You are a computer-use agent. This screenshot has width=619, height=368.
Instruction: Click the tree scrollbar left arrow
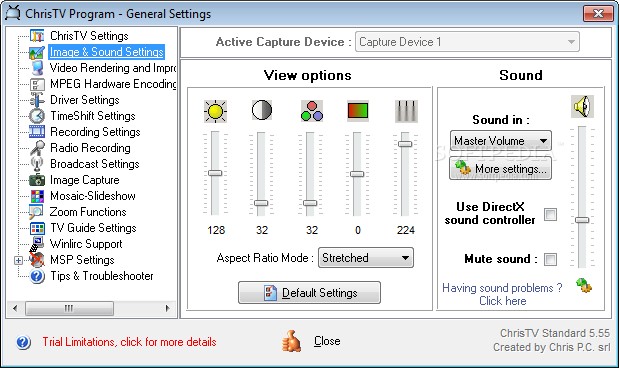click(x=15, y=308)
